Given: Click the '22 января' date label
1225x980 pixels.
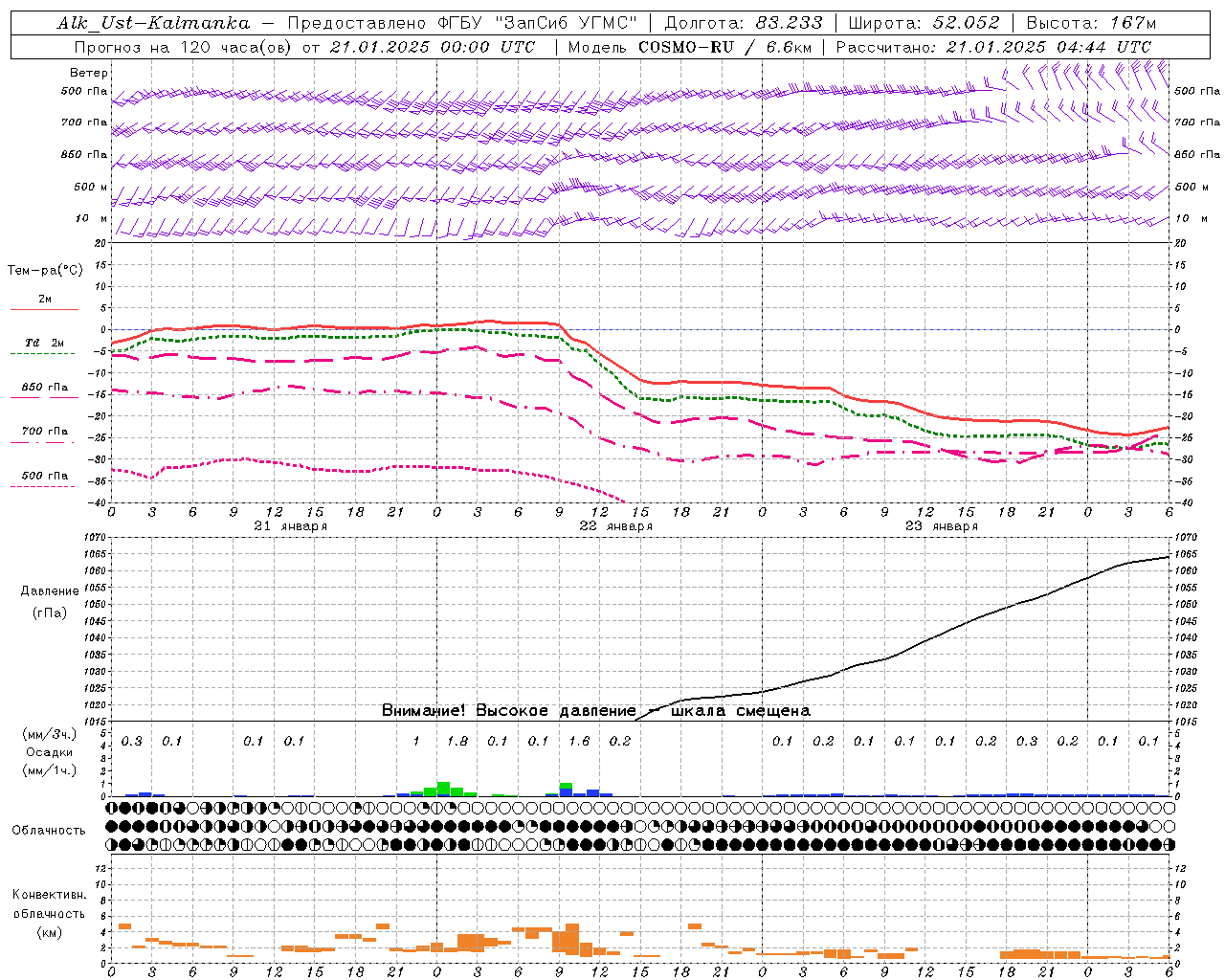Looking at the screenshot, I should (x=616, y=526).
